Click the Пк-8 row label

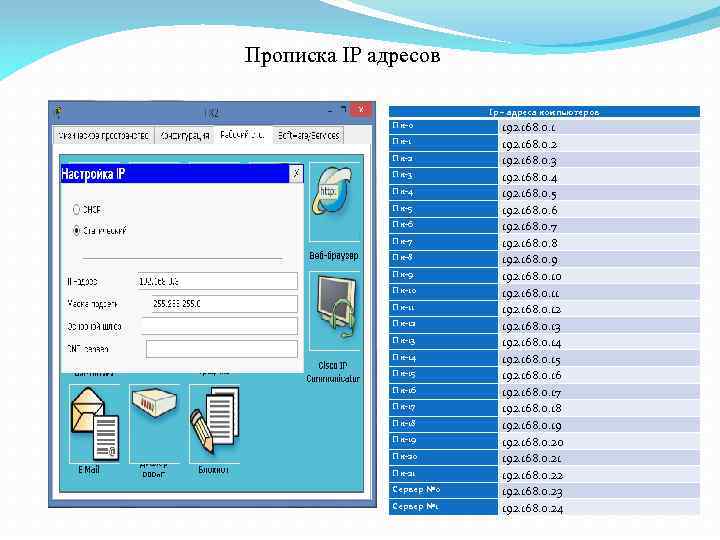443,259
